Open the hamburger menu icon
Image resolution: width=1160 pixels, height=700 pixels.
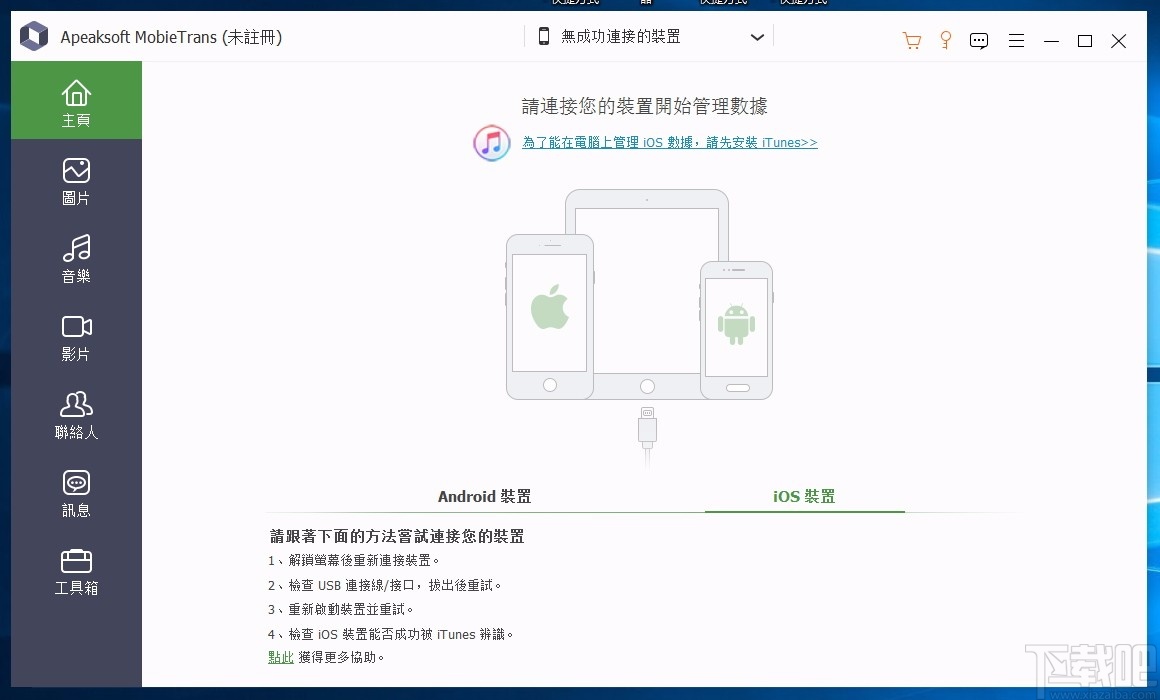coord(1016,41)
